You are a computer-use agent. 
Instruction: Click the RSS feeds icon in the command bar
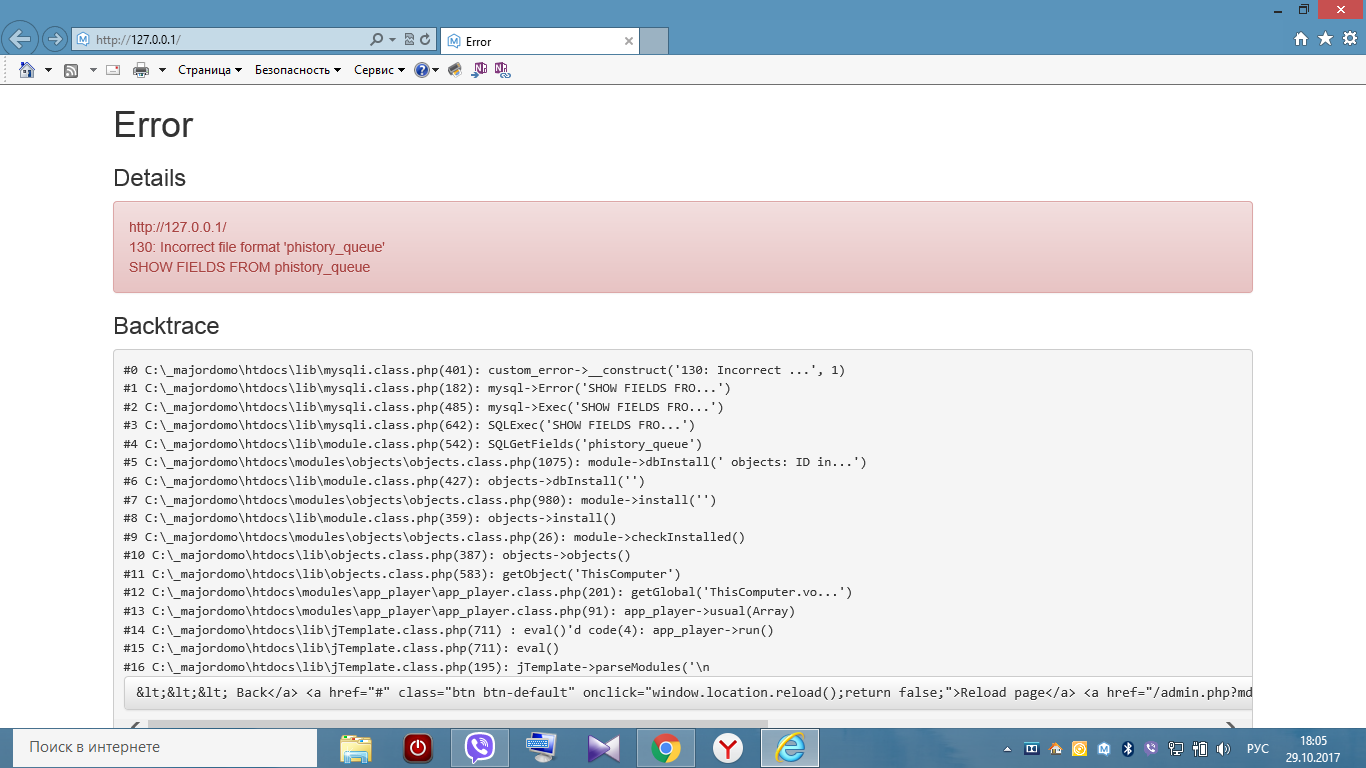coord(71,70)
